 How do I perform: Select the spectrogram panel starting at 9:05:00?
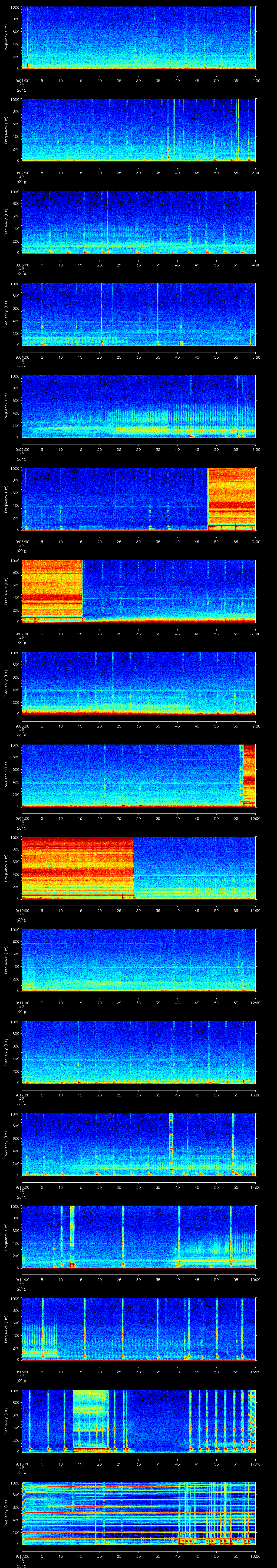pyautogui.click(x=138, y=407)
